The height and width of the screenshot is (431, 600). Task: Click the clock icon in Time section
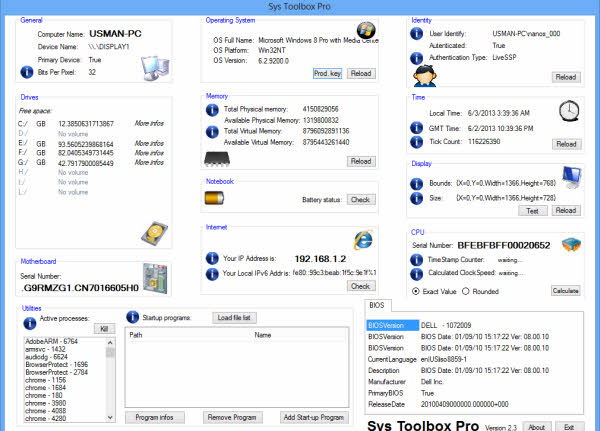tap(569, 111)
